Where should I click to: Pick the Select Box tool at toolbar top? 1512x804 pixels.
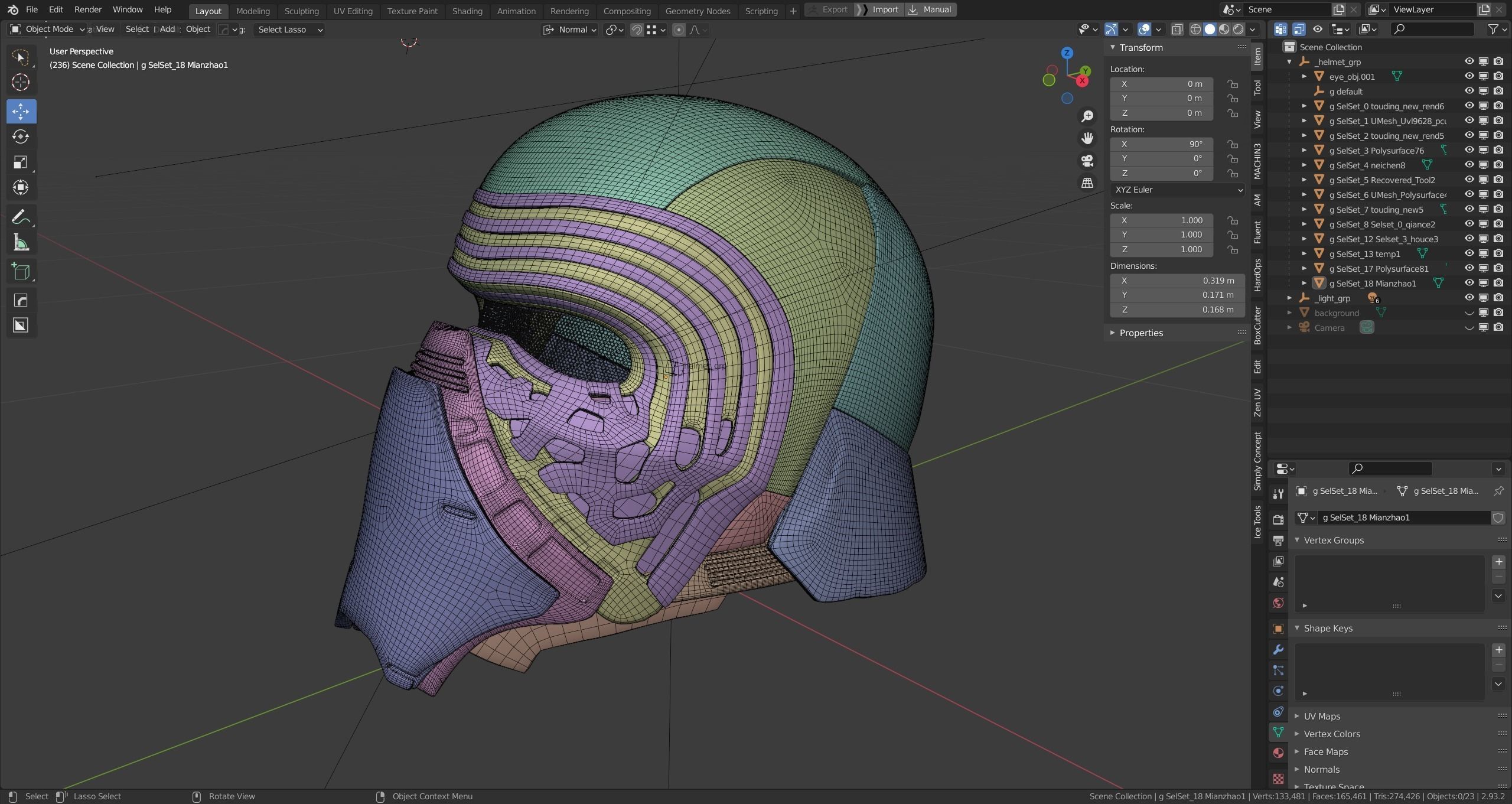21,57
